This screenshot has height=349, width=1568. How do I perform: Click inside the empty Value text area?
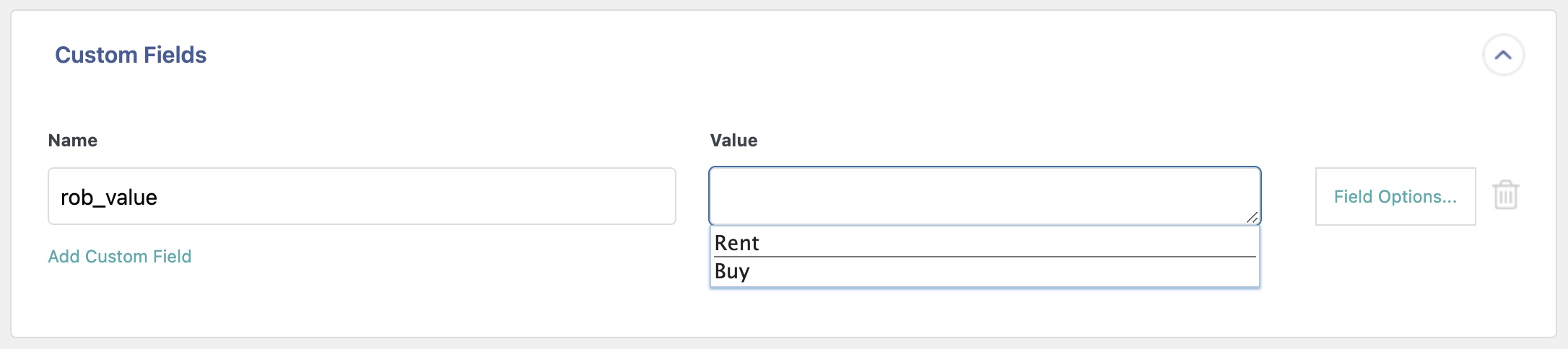click(x=985, y=196)
